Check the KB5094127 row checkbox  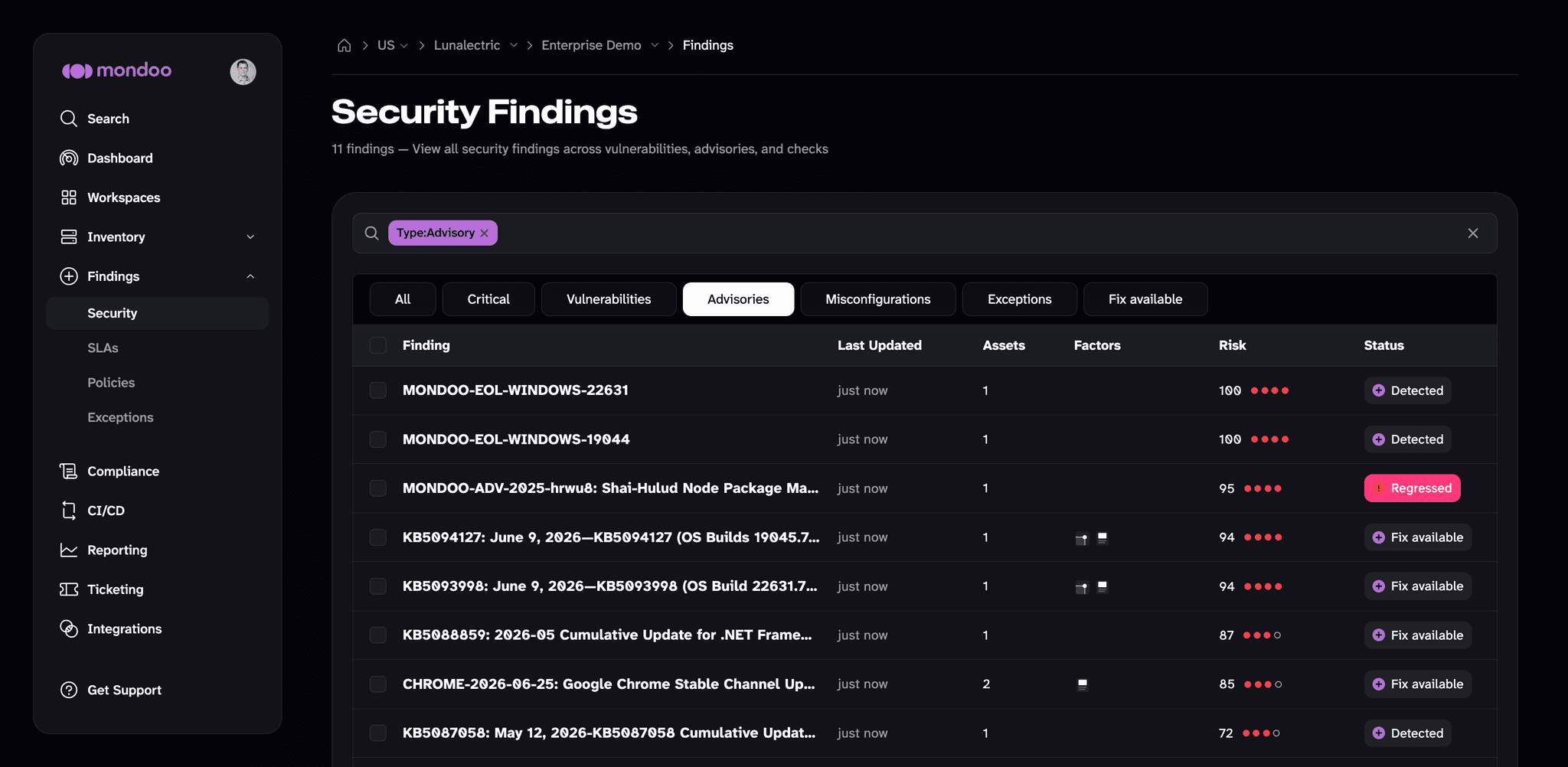coord(378,537)
